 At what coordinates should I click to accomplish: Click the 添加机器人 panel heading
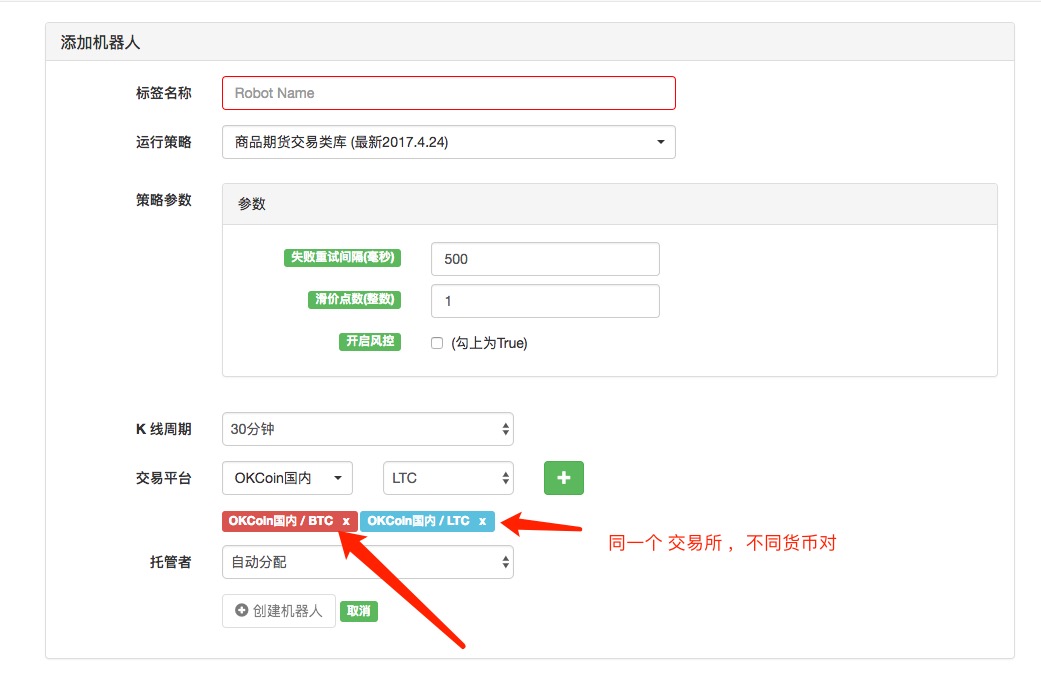coord(100,43)
